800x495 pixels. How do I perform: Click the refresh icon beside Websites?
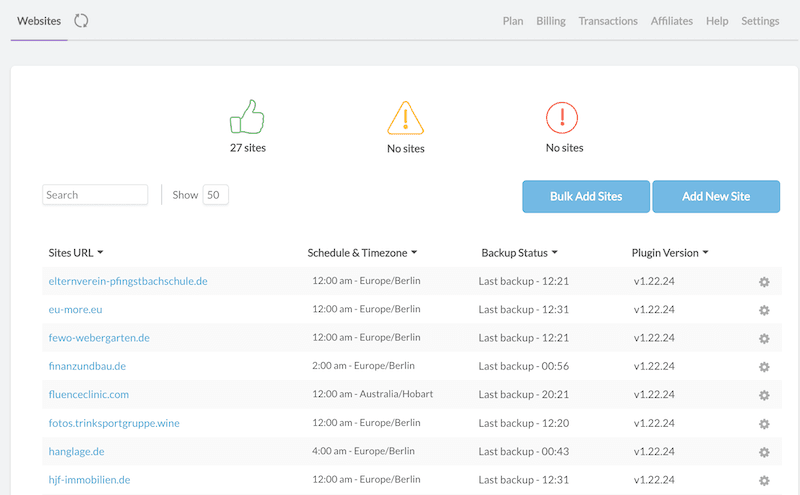[x=81, y=21]
